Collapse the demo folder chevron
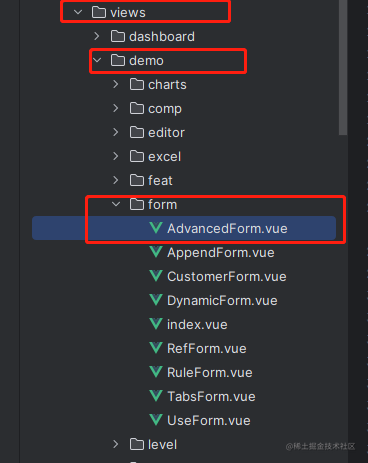The image size is (368, 463). [97, 60]
